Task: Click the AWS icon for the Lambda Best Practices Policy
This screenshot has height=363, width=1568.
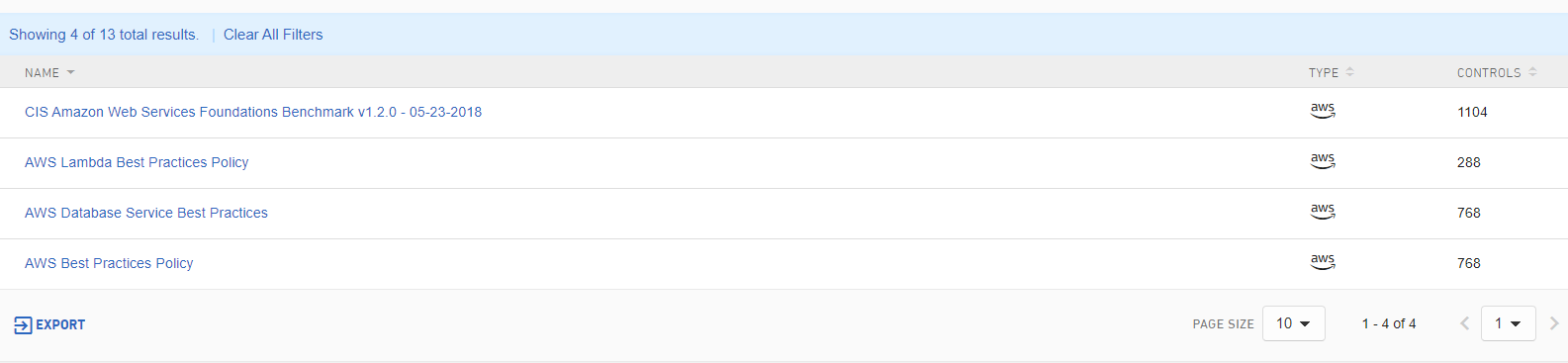Action: tap(1323, 161)
